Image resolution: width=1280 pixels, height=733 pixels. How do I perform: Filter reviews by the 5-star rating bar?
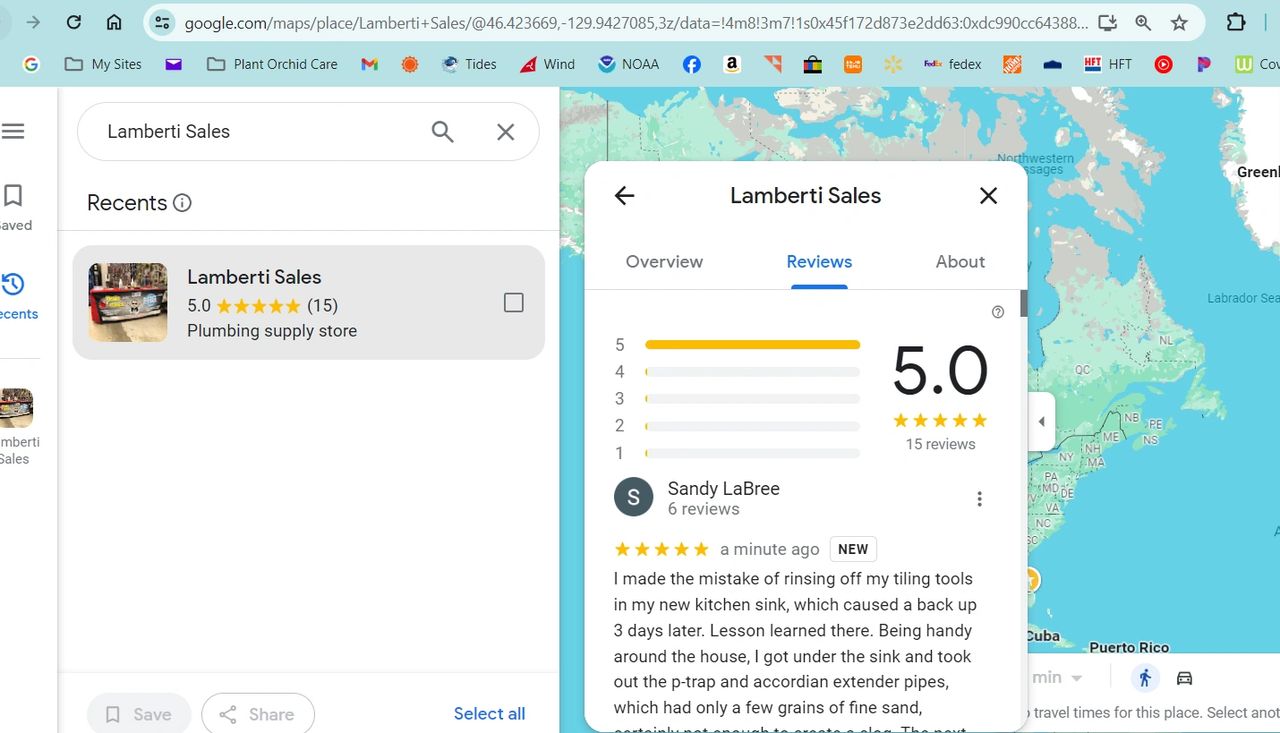[738, 345]
